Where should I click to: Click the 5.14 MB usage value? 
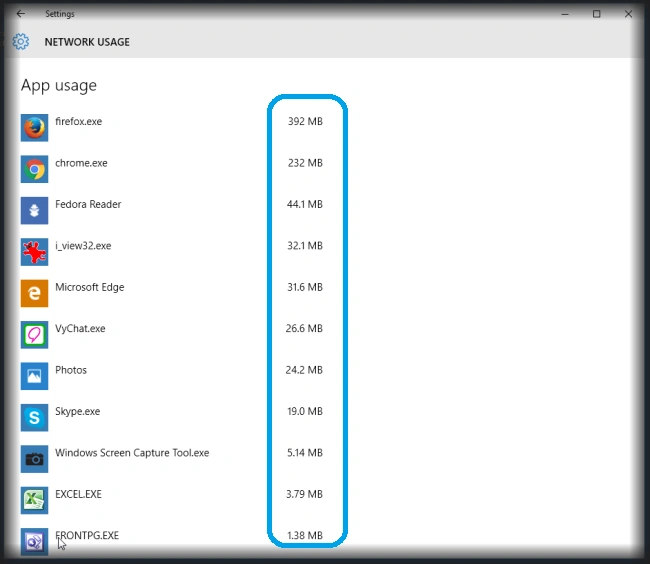click(x=305, y=453)
